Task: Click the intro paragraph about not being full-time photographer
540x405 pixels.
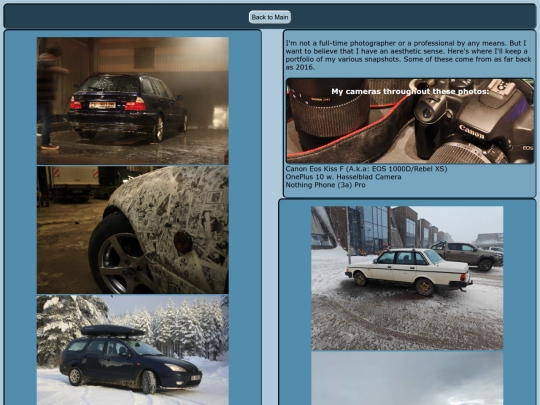Action: point(408,55)
